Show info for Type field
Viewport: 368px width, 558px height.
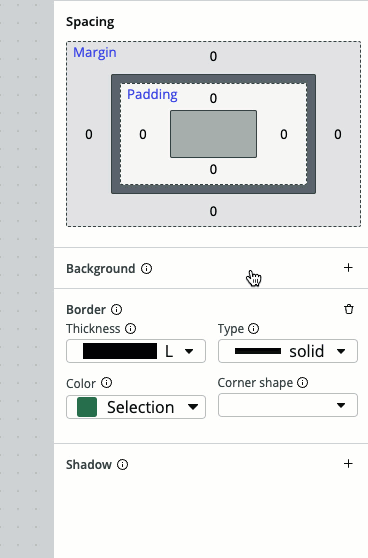[253, 328]
